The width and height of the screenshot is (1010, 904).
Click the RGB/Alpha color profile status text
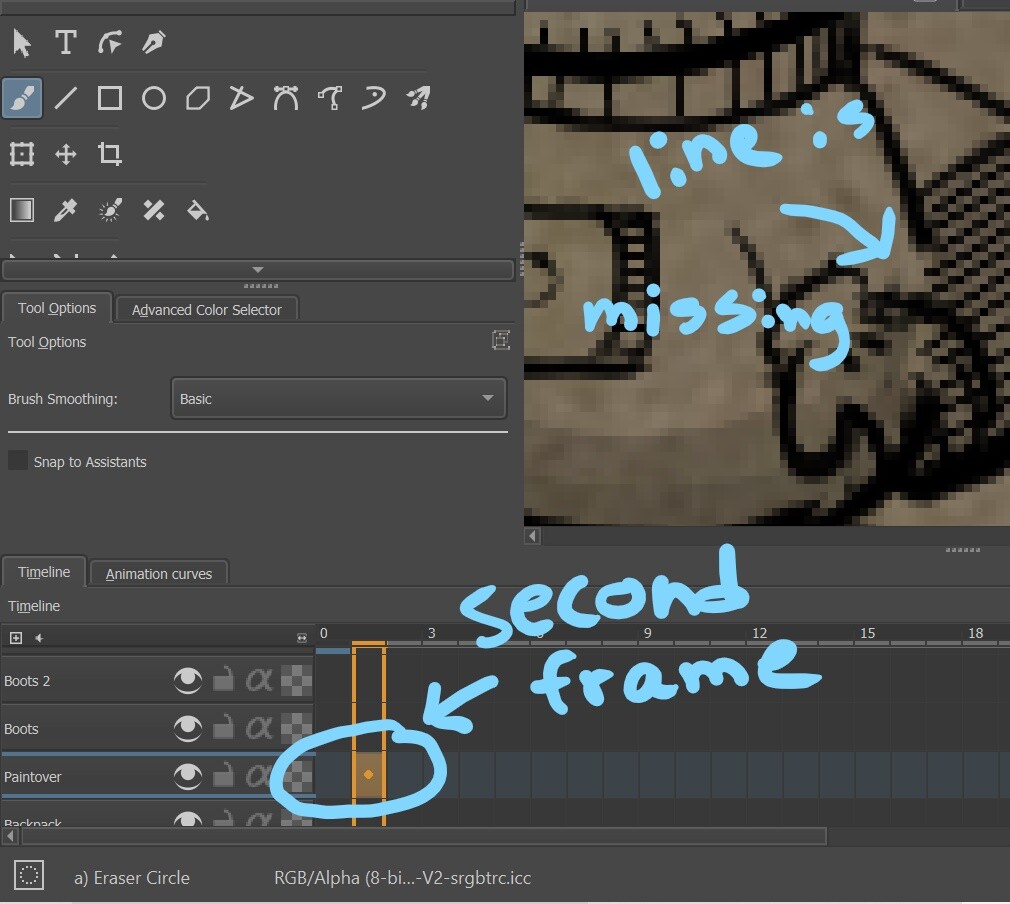[x=402, y=878]
